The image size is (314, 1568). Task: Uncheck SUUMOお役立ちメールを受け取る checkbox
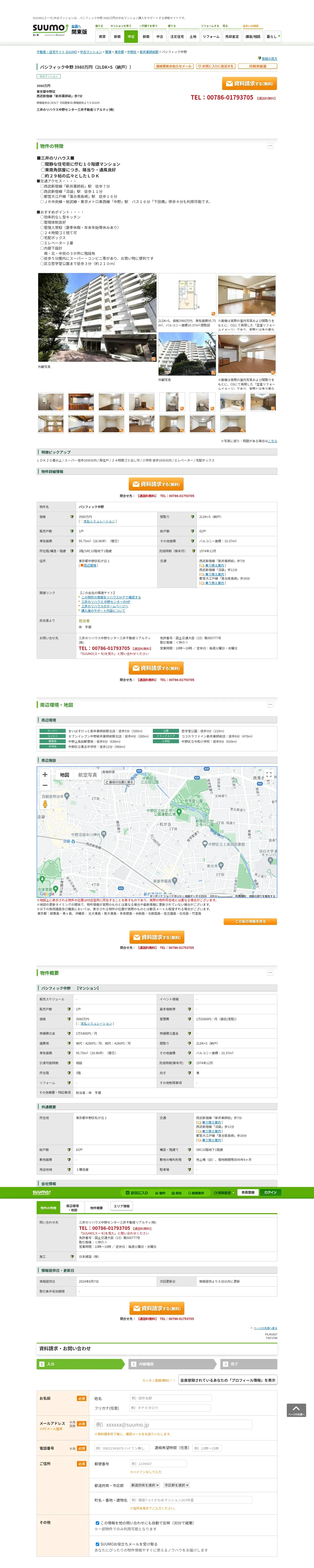[98, 1544]
